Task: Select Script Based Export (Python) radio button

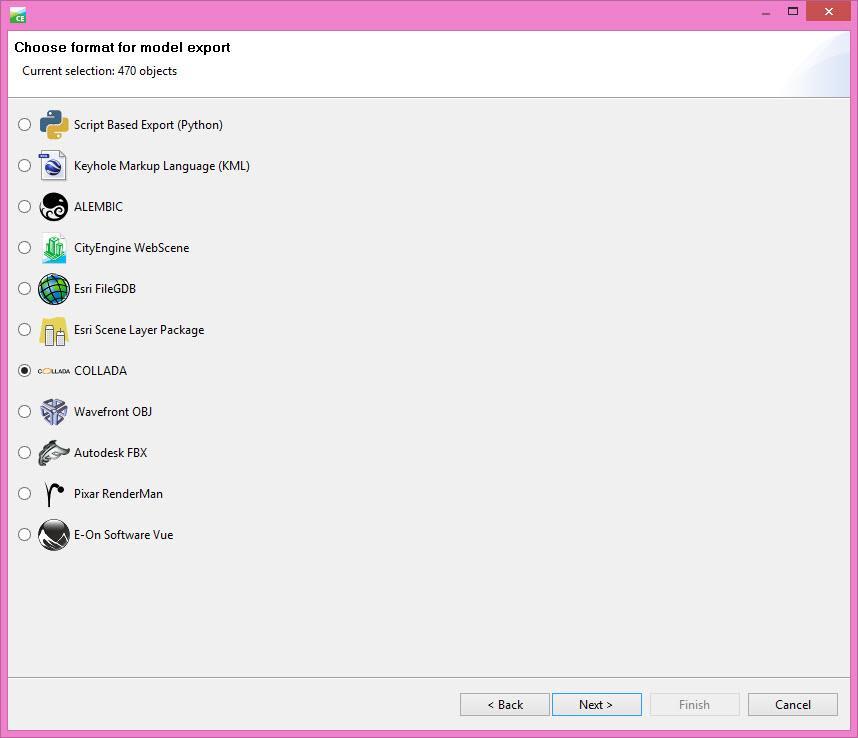Action: click(24, 124)
